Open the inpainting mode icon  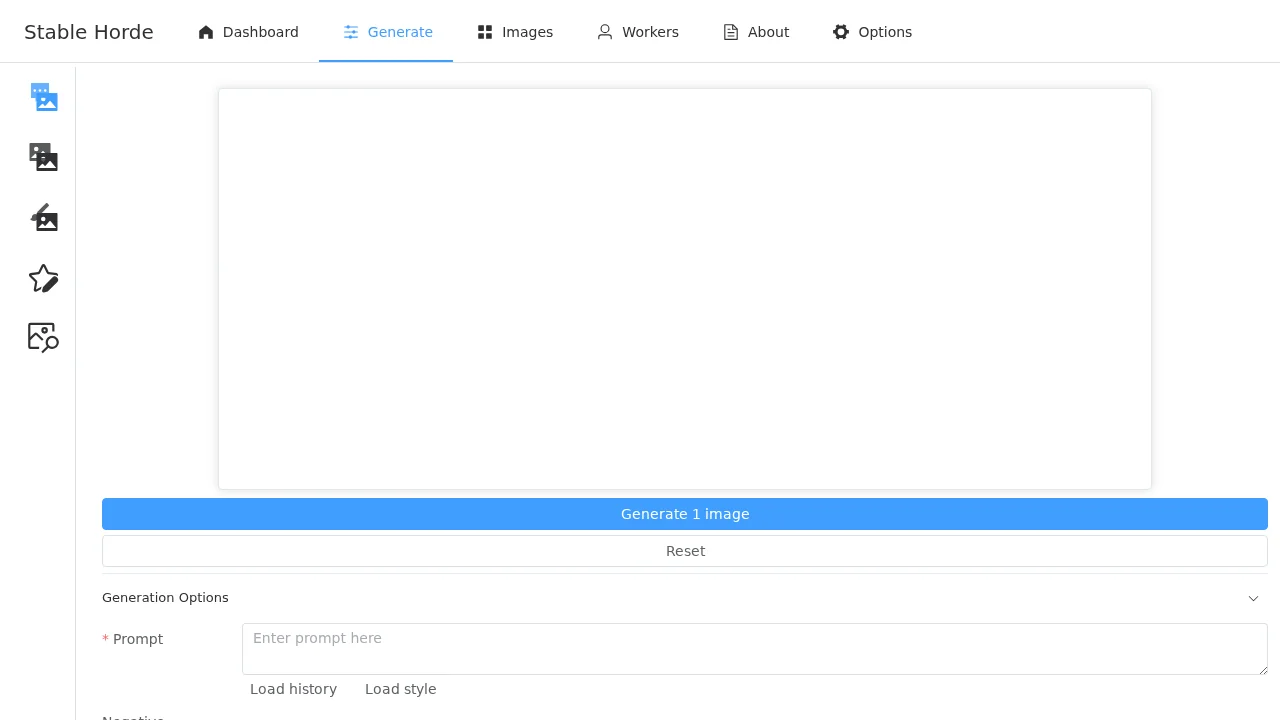coord(43,217)
